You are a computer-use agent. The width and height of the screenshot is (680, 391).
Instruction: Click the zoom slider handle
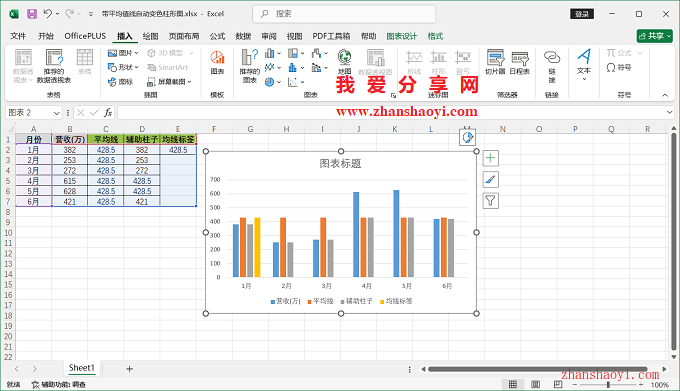pos(608,384)
